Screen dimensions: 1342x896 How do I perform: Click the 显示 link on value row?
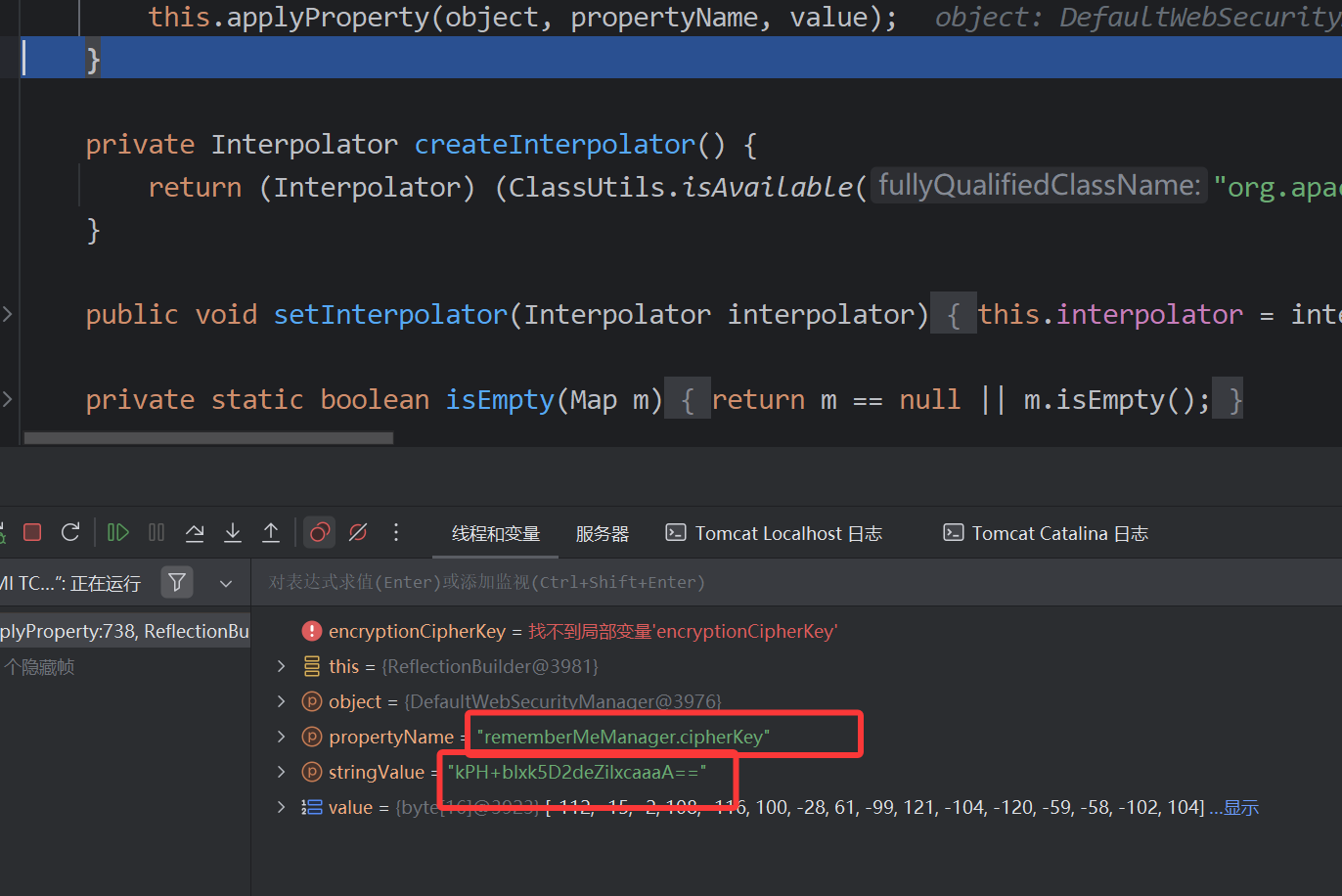(1240, 807)
